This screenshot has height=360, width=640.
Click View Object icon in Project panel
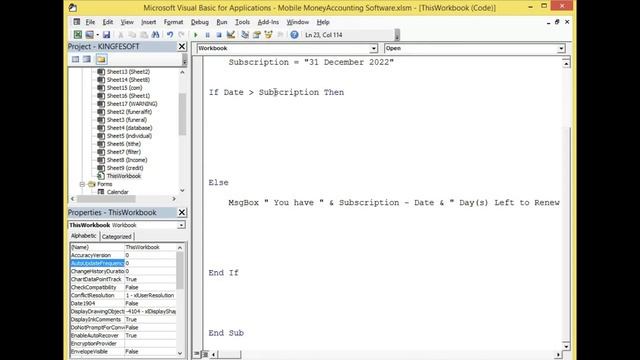pos(87,60)
